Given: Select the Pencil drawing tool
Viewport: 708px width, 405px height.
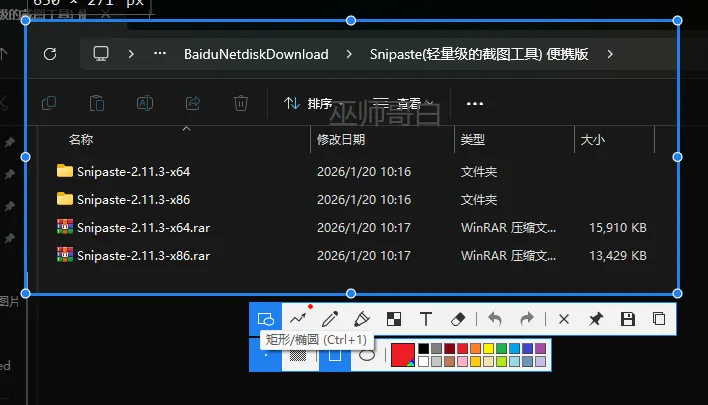Looking at the screenshot, I should point(330,319).
